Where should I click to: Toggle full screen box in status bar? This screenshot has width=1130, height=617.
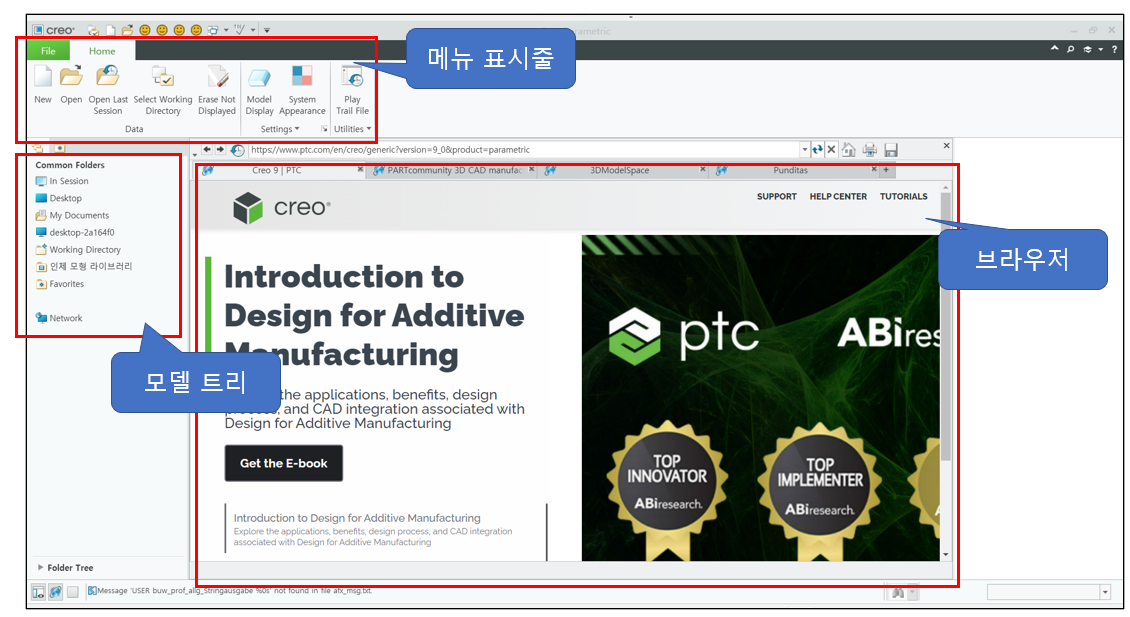(73, 592)
